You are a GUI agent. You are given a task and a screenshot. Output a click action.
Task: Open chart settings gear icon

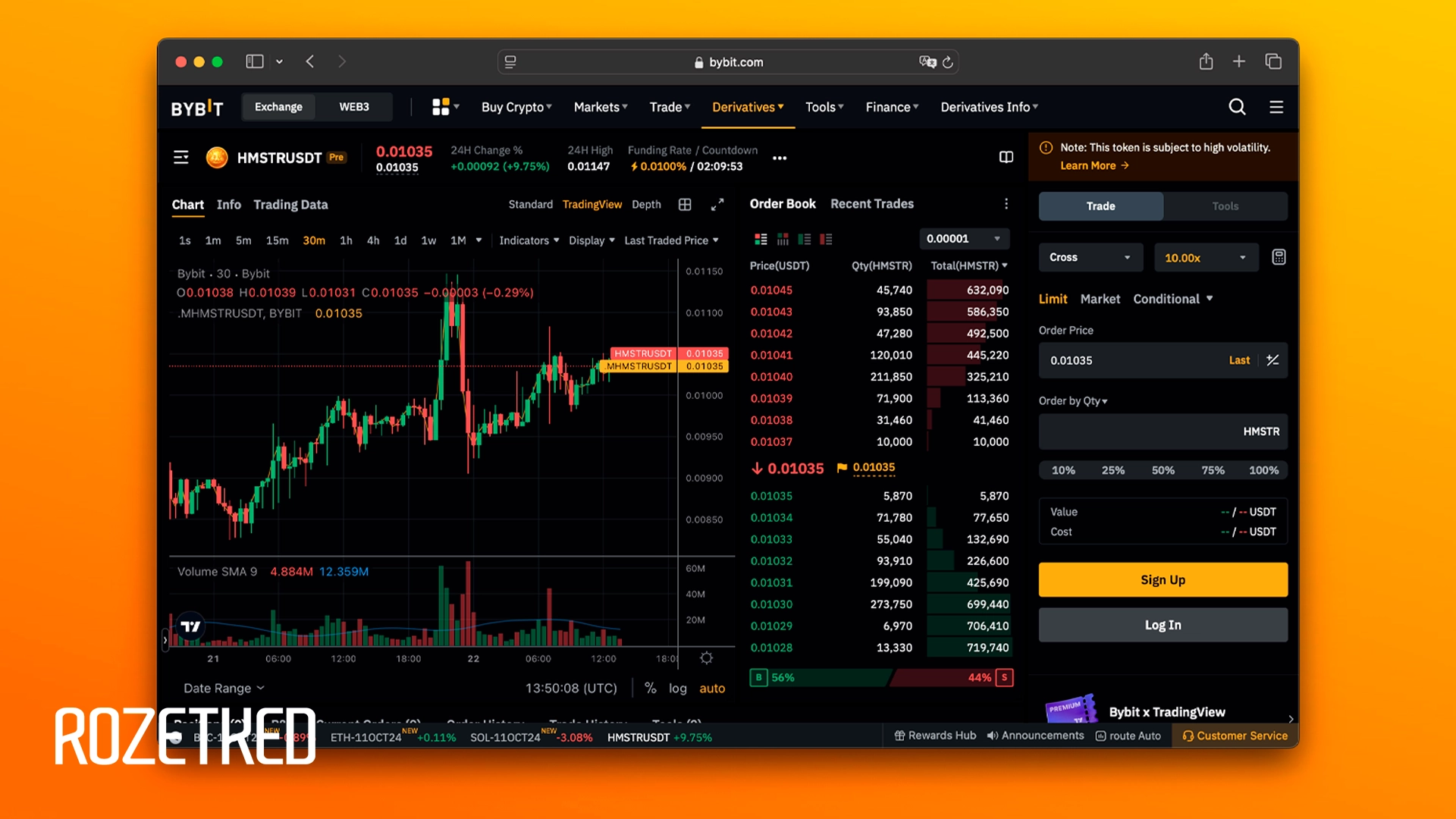(706, 658)
